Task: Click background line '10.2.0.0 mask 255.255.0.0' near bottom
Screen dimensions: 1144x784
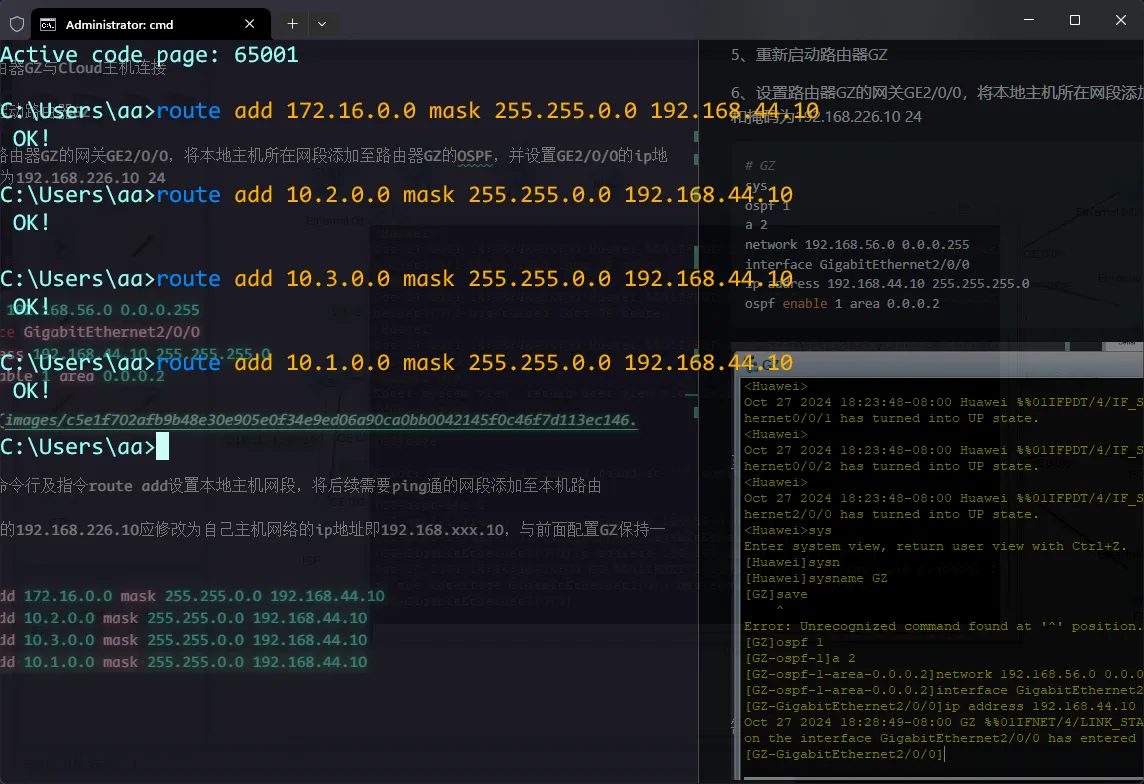Action: tap(134, 618)
